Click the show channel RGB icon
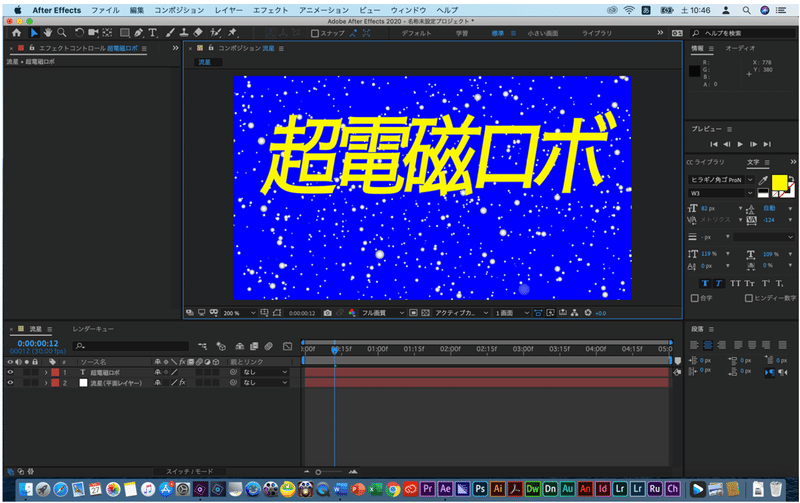This screenshot has width=800, height=503. (352, 313)
